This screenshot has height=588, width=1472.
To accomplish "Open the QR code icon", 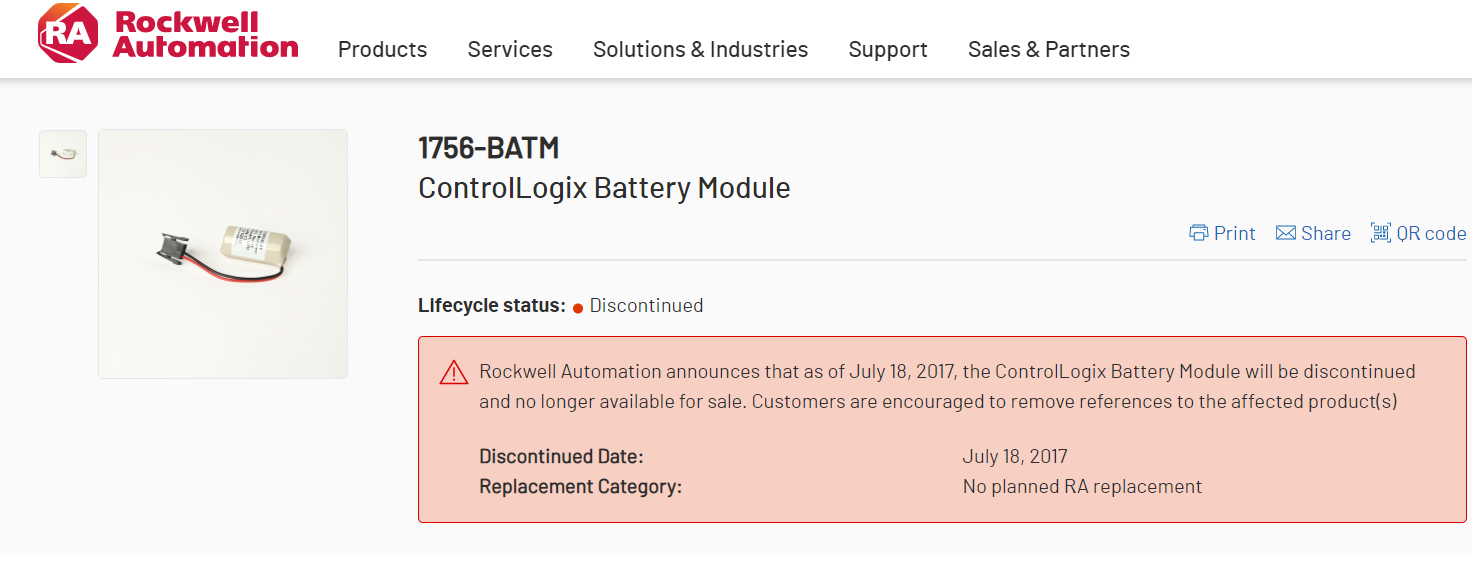I will [1381, 233].
